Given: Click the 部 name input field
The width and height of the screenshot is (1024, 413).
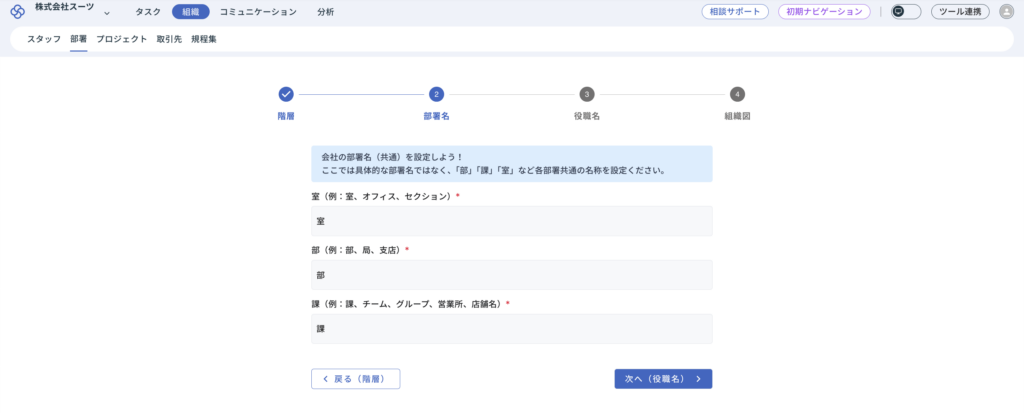Looking at the screenshot, I should [x=511, y=275].
